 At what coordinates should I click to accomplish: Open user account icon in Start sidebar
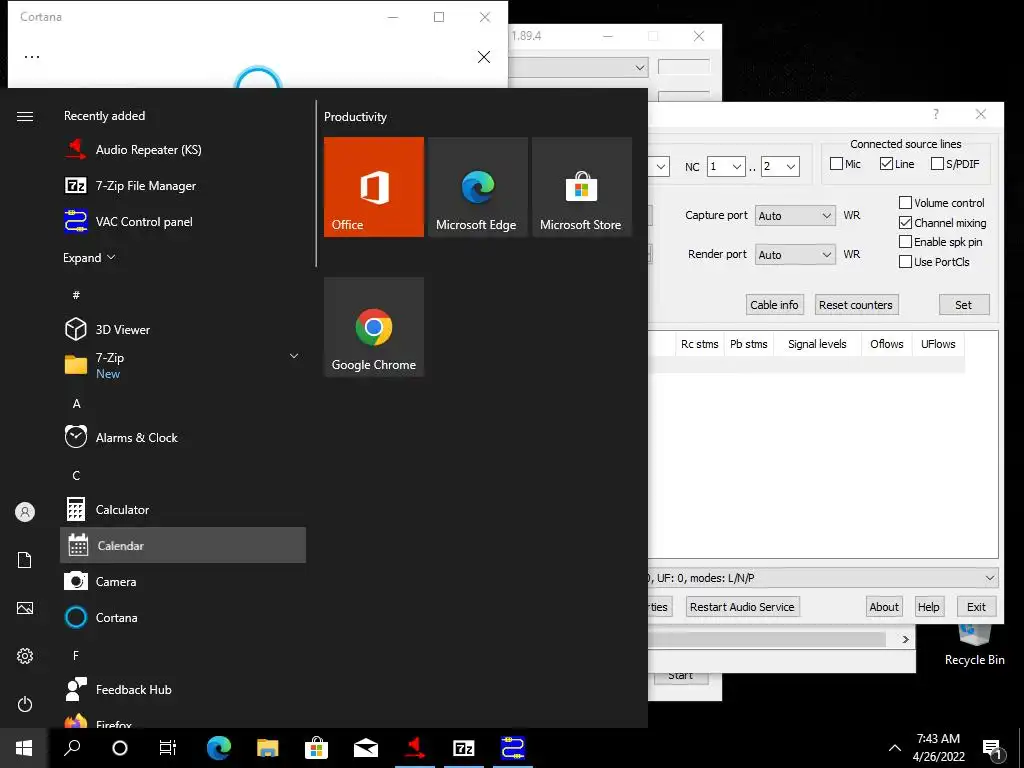coord(25,512)
